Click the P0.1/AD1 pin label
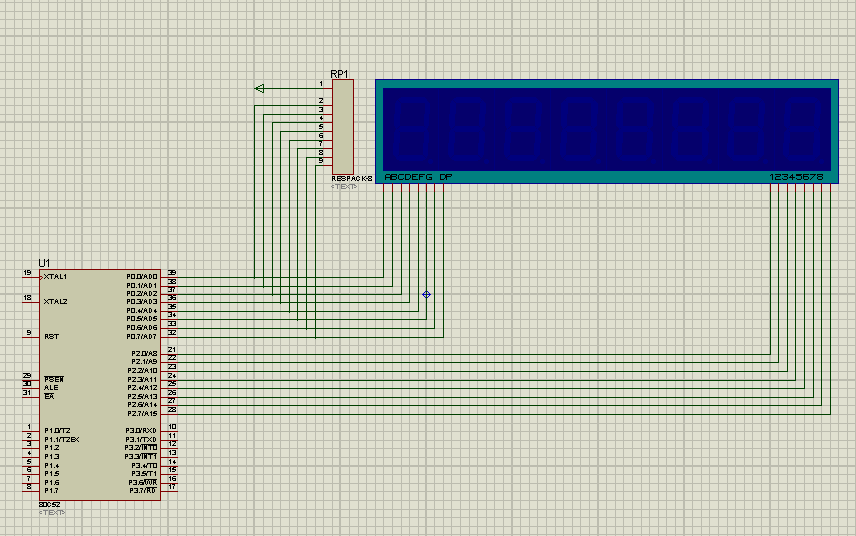The width and height of the screenshot is (856, 536). click(141, 285)
